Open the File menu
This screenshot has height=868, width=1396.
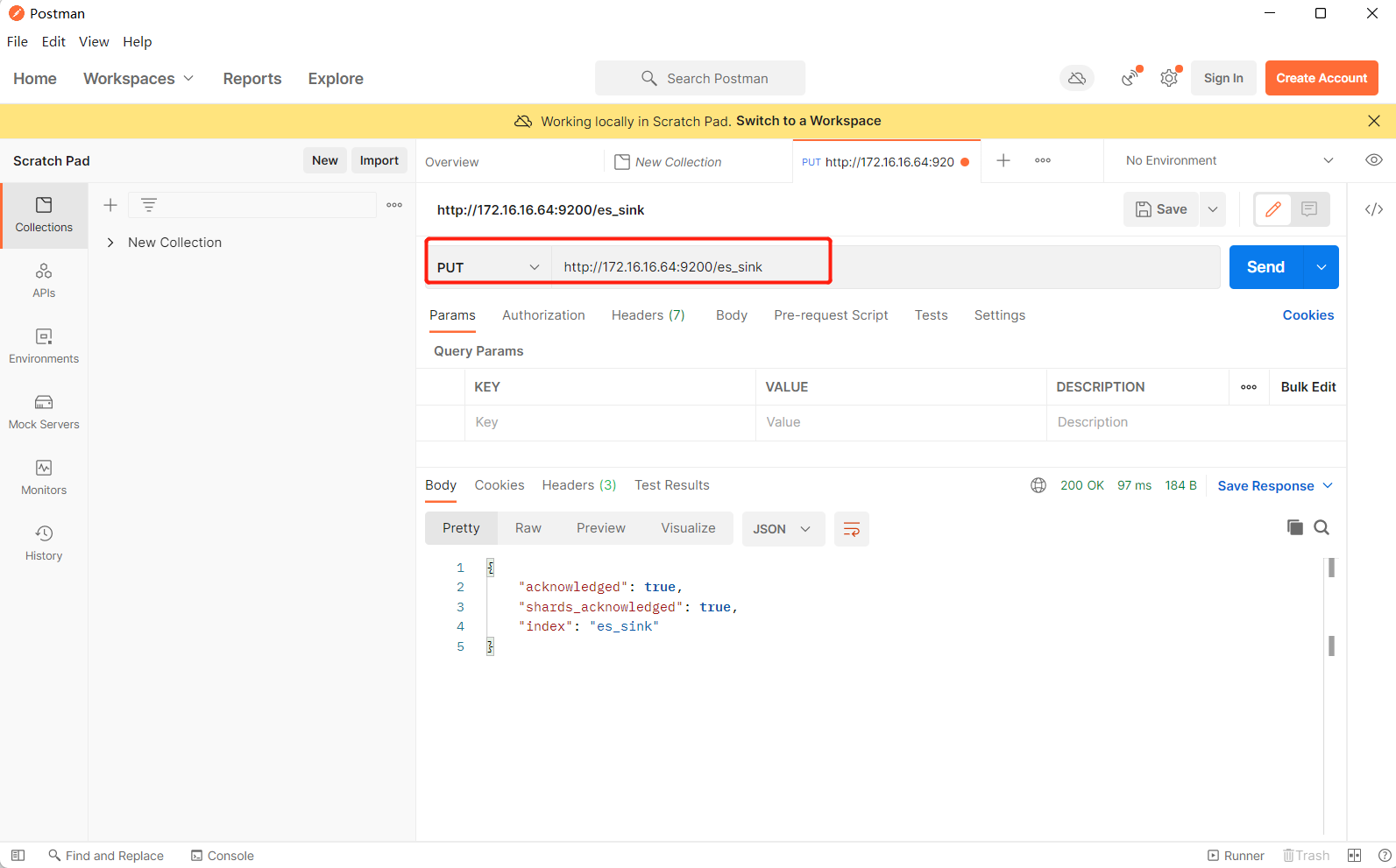18,41
